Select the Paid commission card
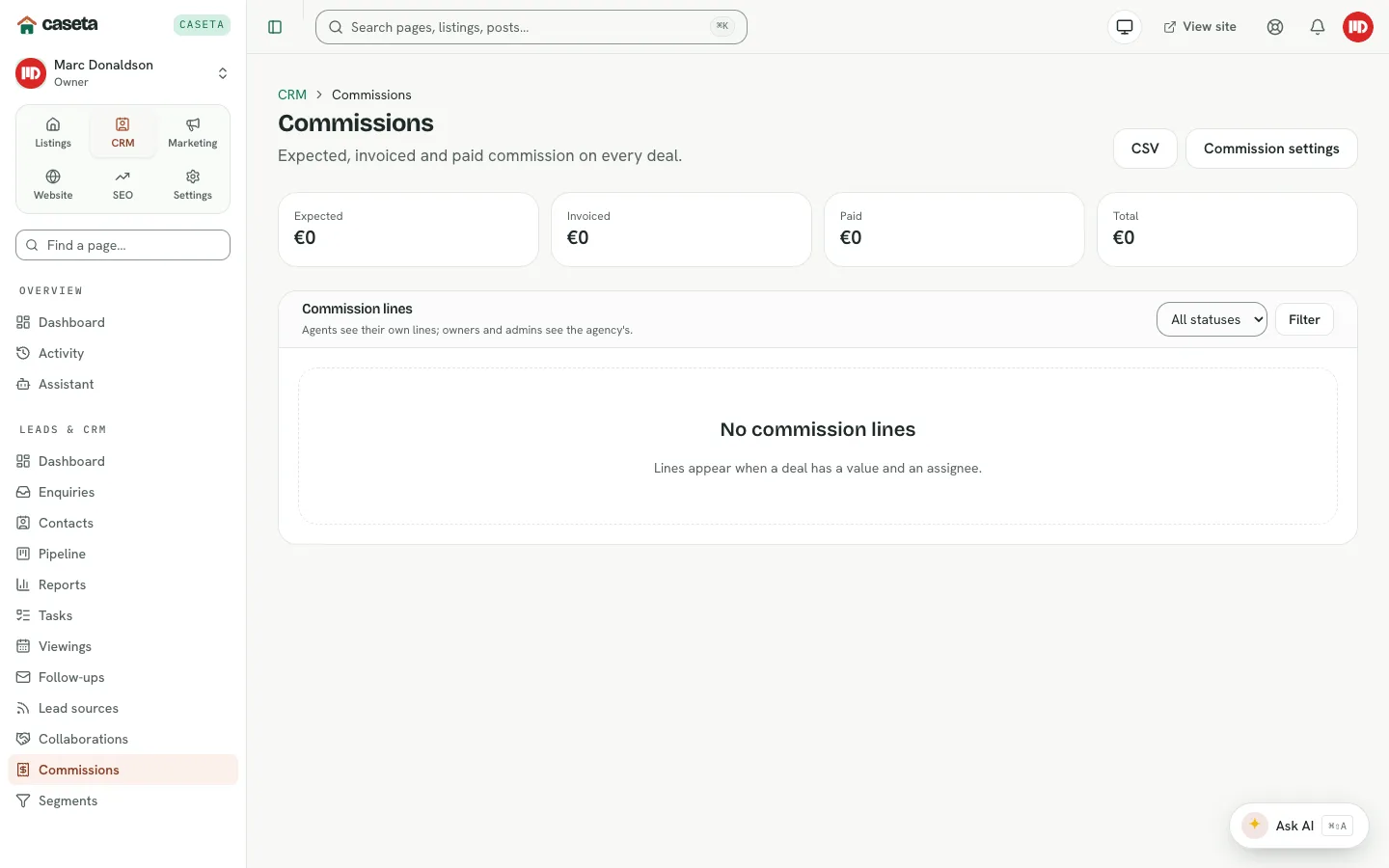This screenshot has height=868, width=1389. click(954, 230)
